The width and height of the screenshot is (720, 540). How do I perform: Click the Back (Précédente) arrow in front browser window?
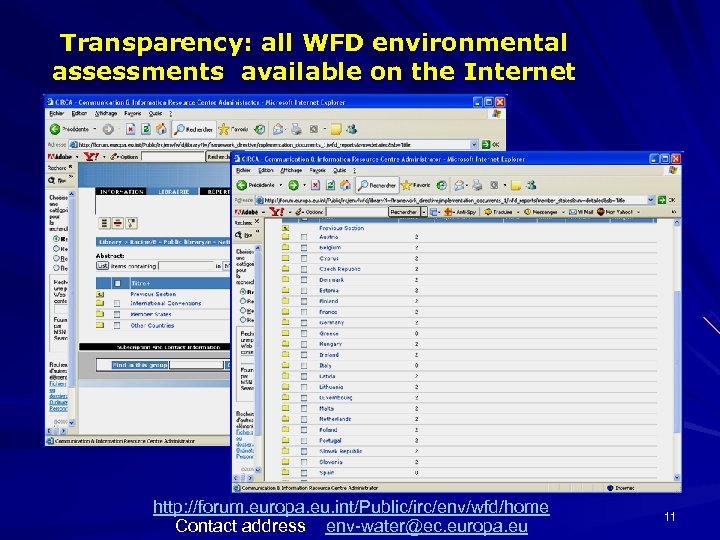point(242,185)
